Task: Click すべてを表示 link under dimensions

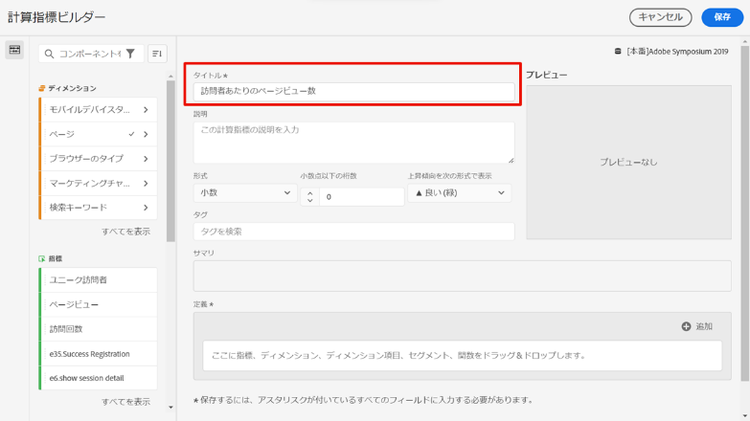Action: pos(126,231)
